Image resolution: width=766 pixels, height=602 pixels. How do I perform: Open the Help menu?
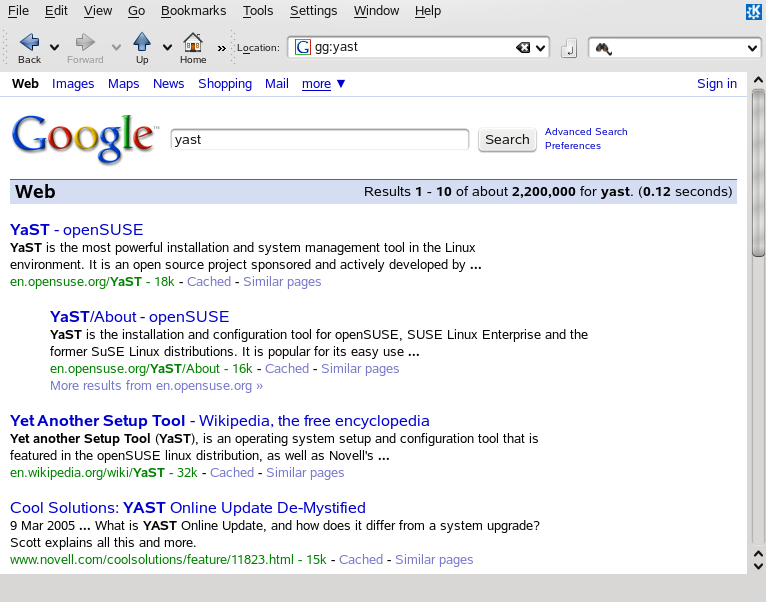click(428, 11)
